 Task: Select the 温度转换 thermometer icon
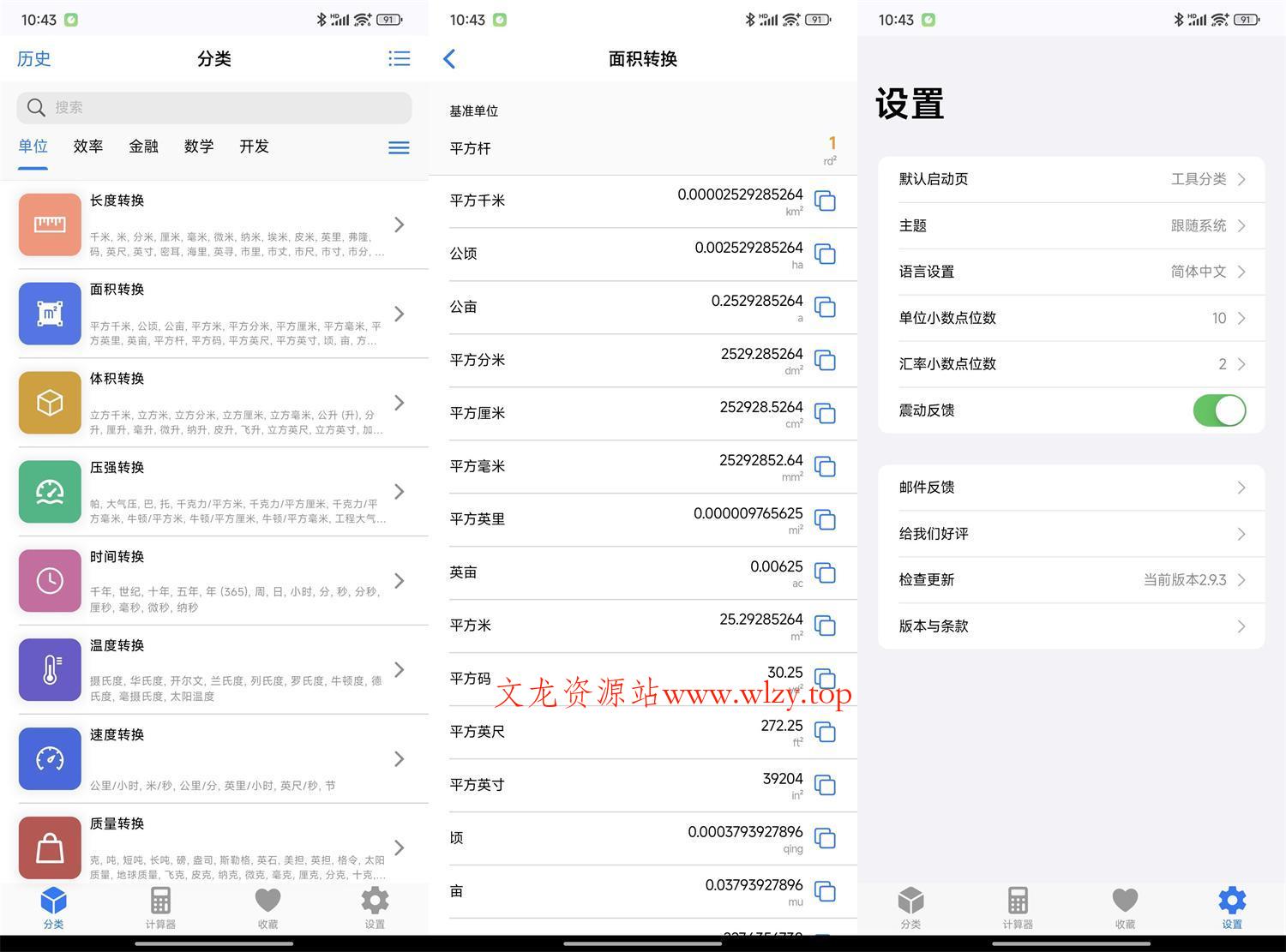49,670
